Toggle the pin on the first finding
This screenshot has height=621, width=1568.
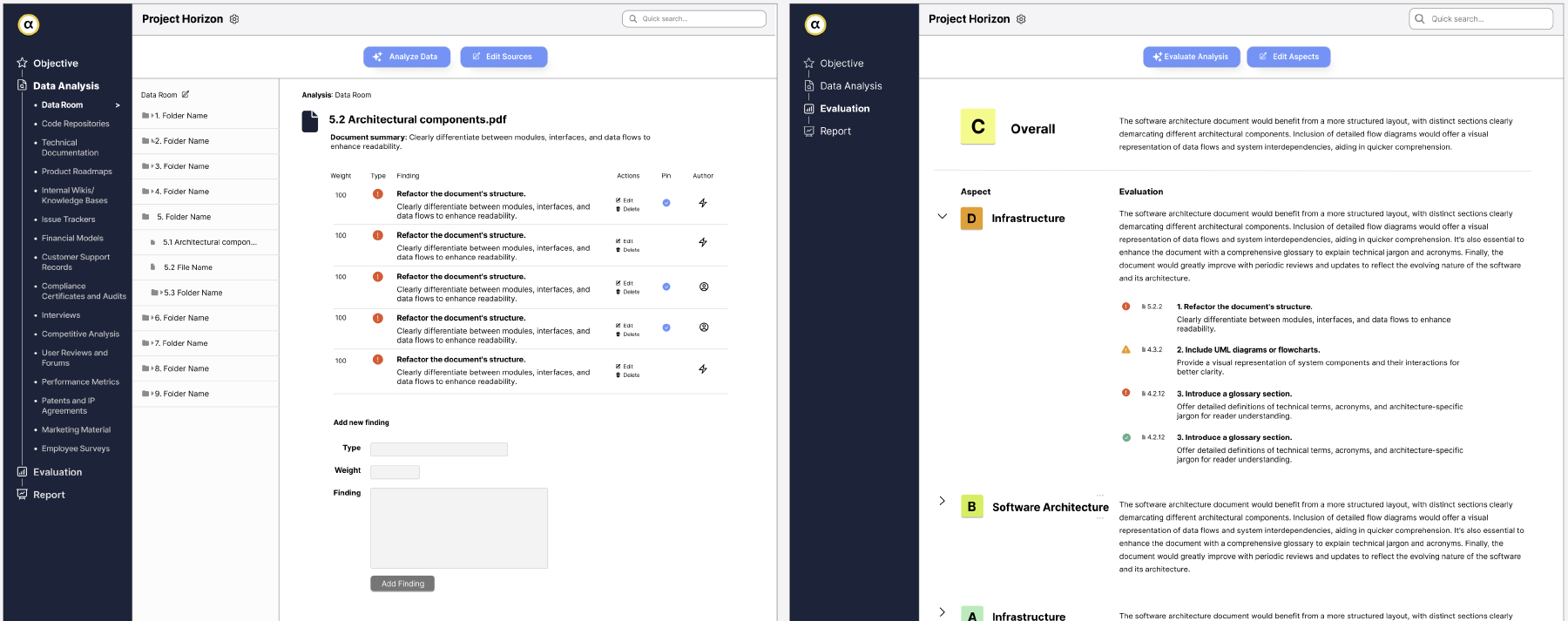(x=666, y=203)
